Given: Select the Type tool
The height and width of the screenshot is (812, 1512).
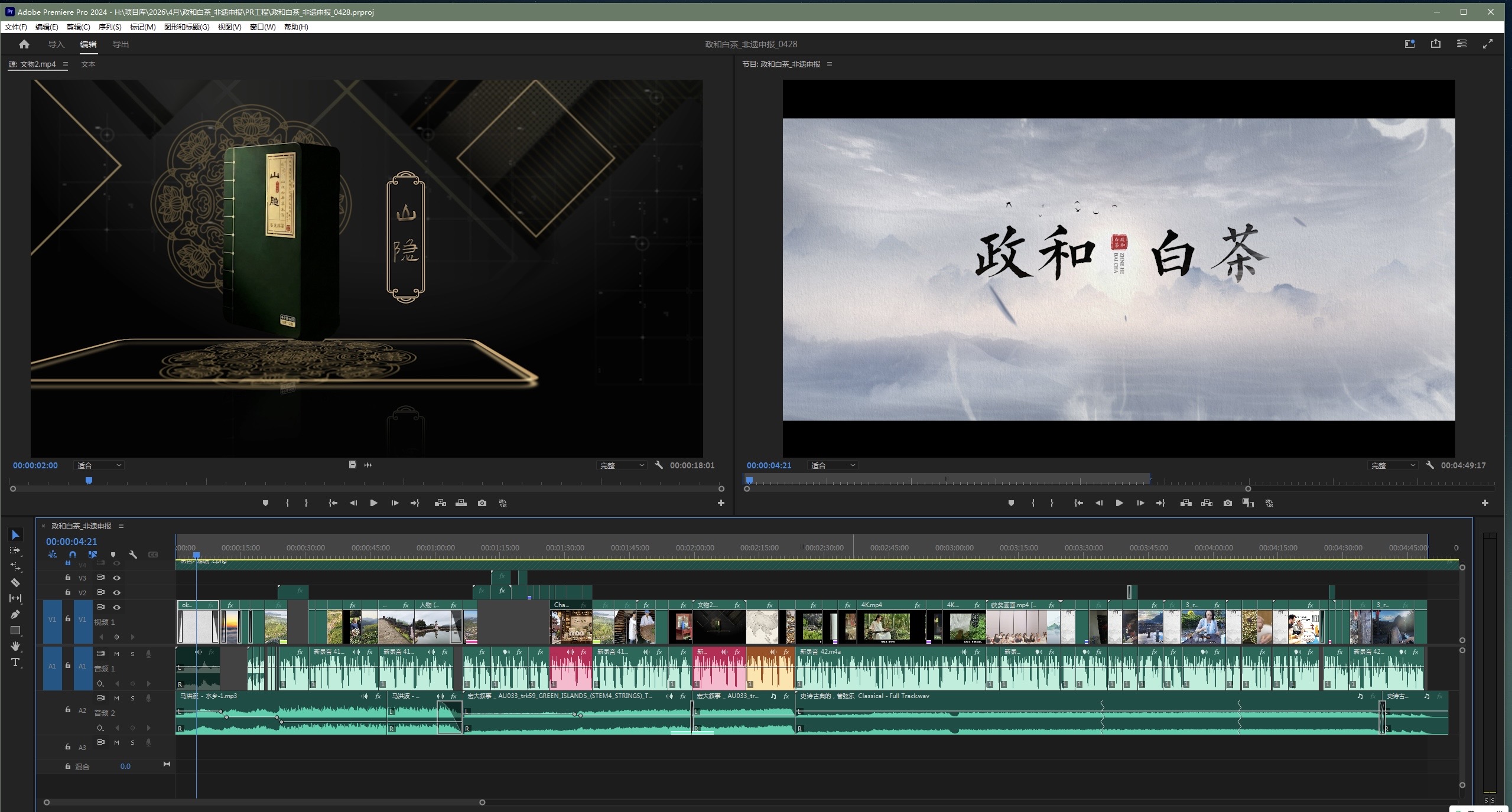Looking at the screenshot, I should click(x=15, y=663).
